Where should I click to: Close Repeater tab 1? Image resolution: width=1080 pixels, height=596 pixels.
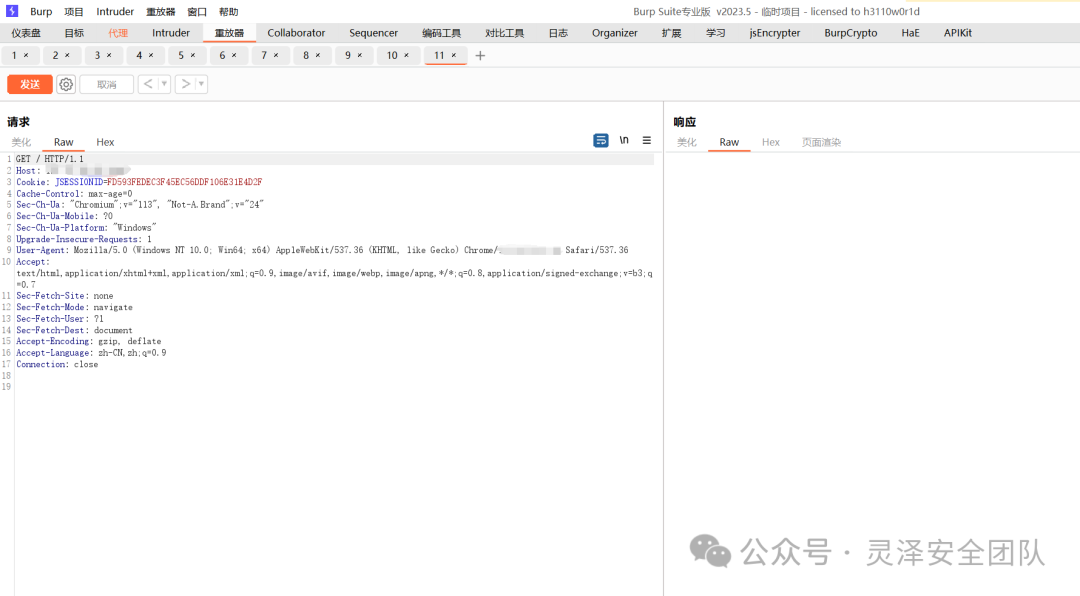pyautogui.click(x=26, y=55)
